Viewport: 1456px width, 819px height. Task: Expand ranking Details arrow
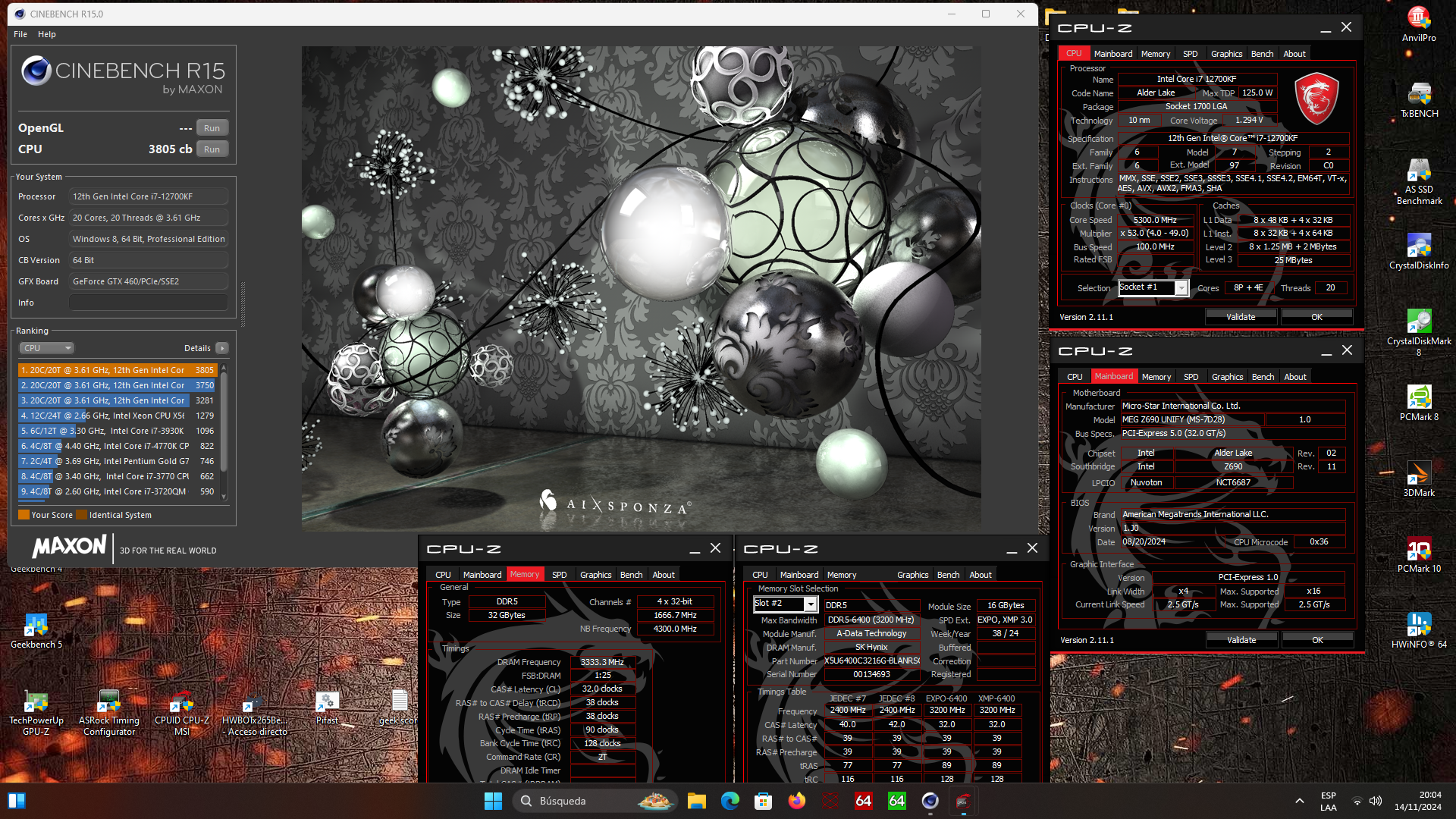pos(221,348)
